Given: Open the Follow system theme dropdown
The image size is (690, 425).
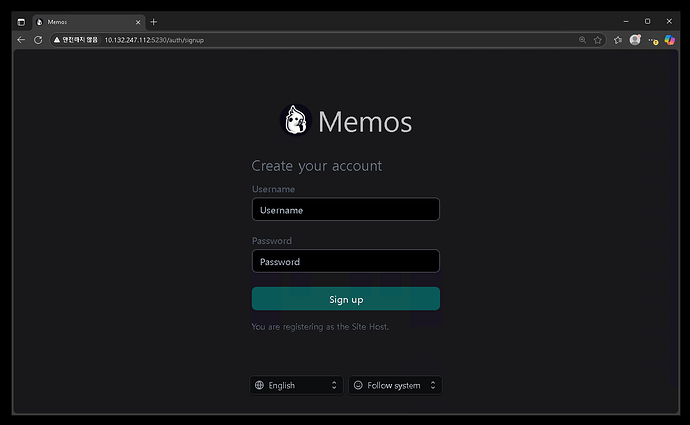Looking at the screenshot, I should click(x=395, y=385).
